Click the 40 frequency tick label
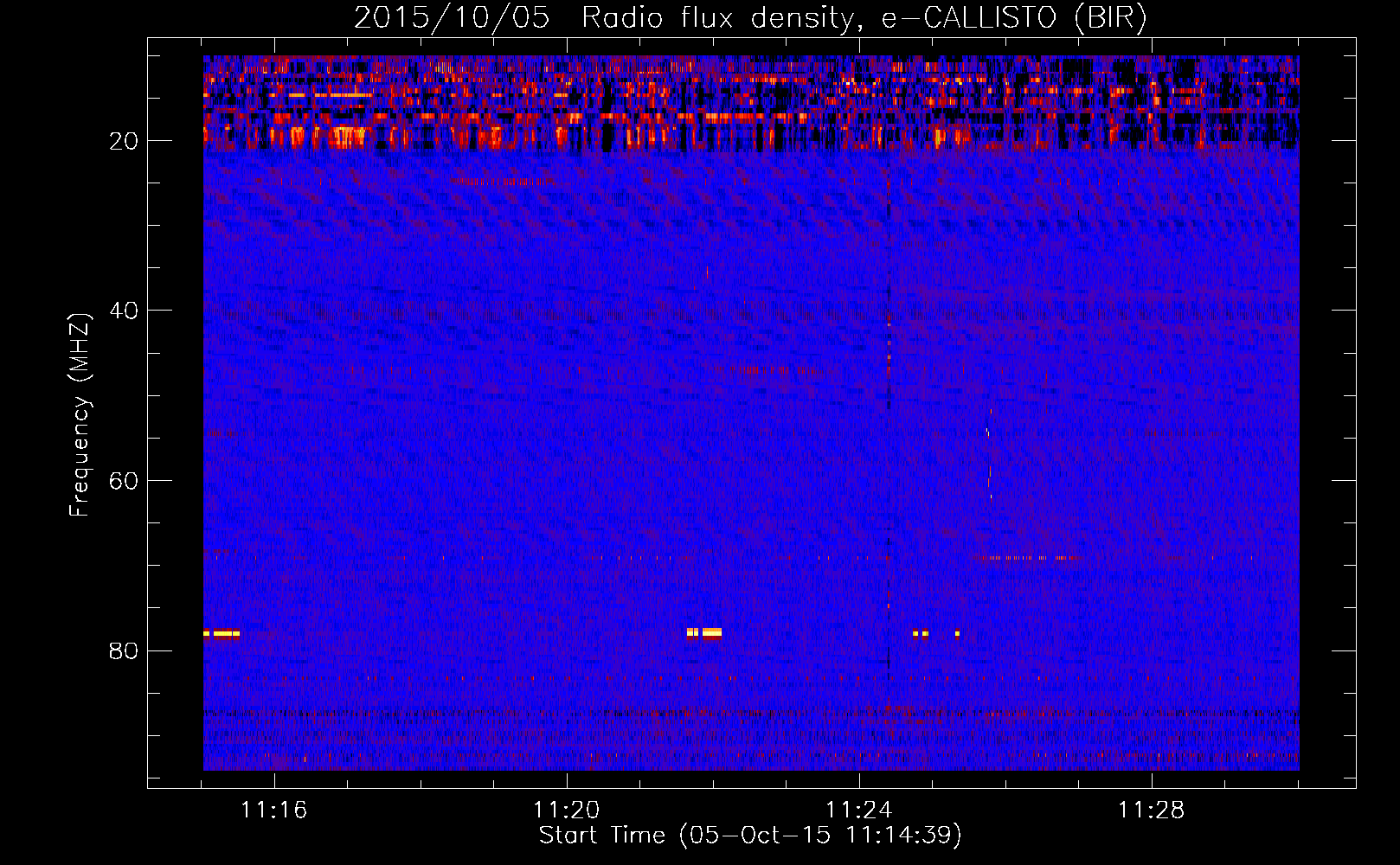This screenshot has width=1400, height=865. click(x=125, y=311)
